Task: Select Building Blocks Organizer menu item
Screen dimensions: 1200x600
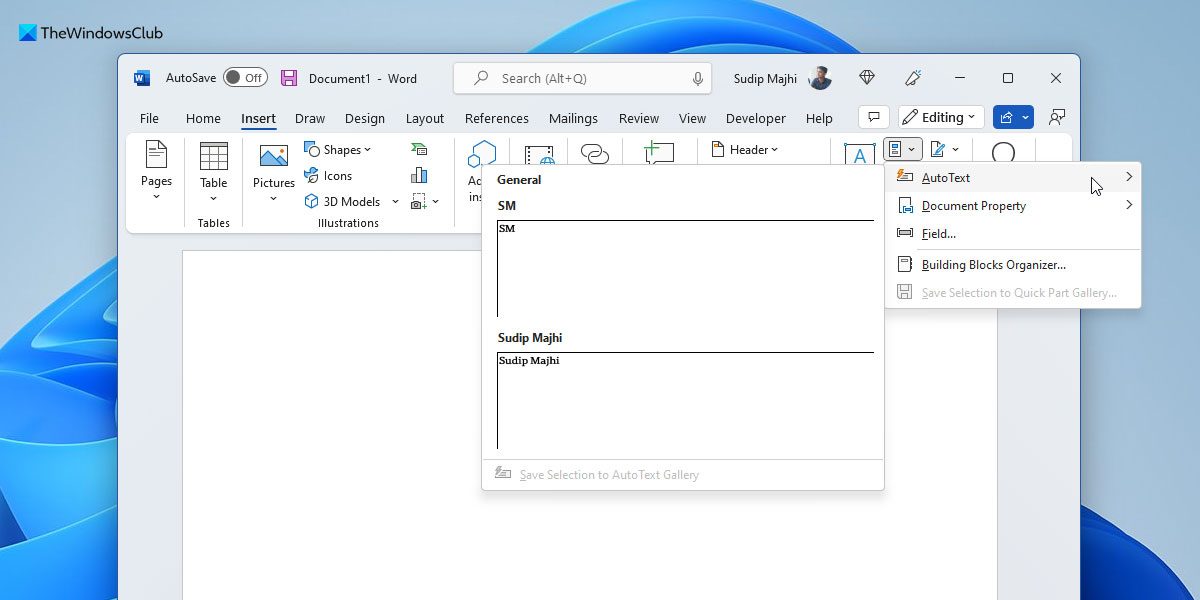Action: (x=993, y=265)
